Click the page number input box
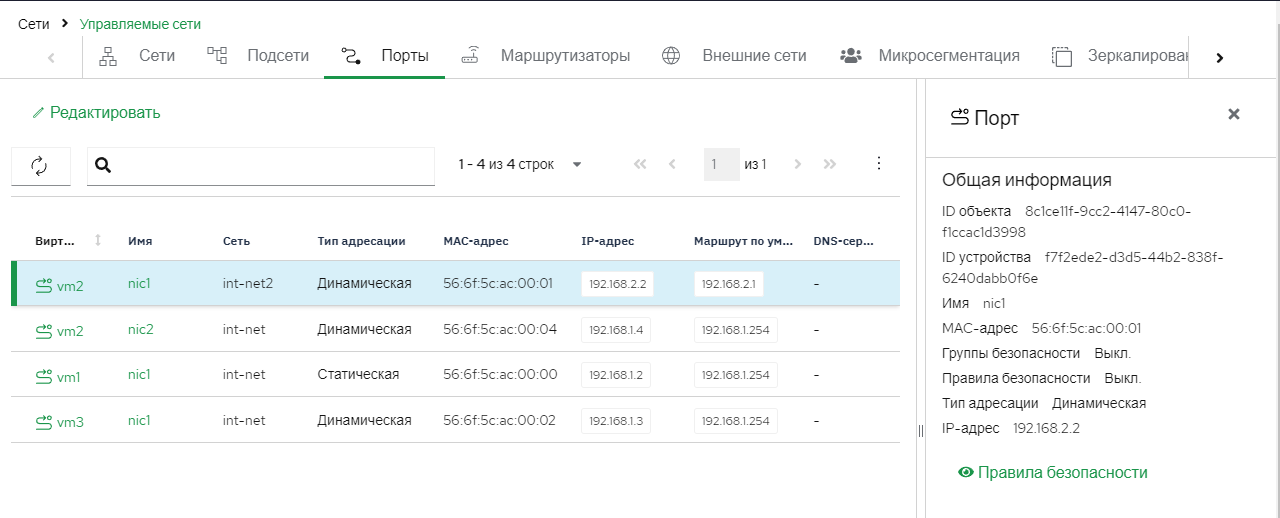The height and width of the screenshot is (518, 1280). point(722,164)
